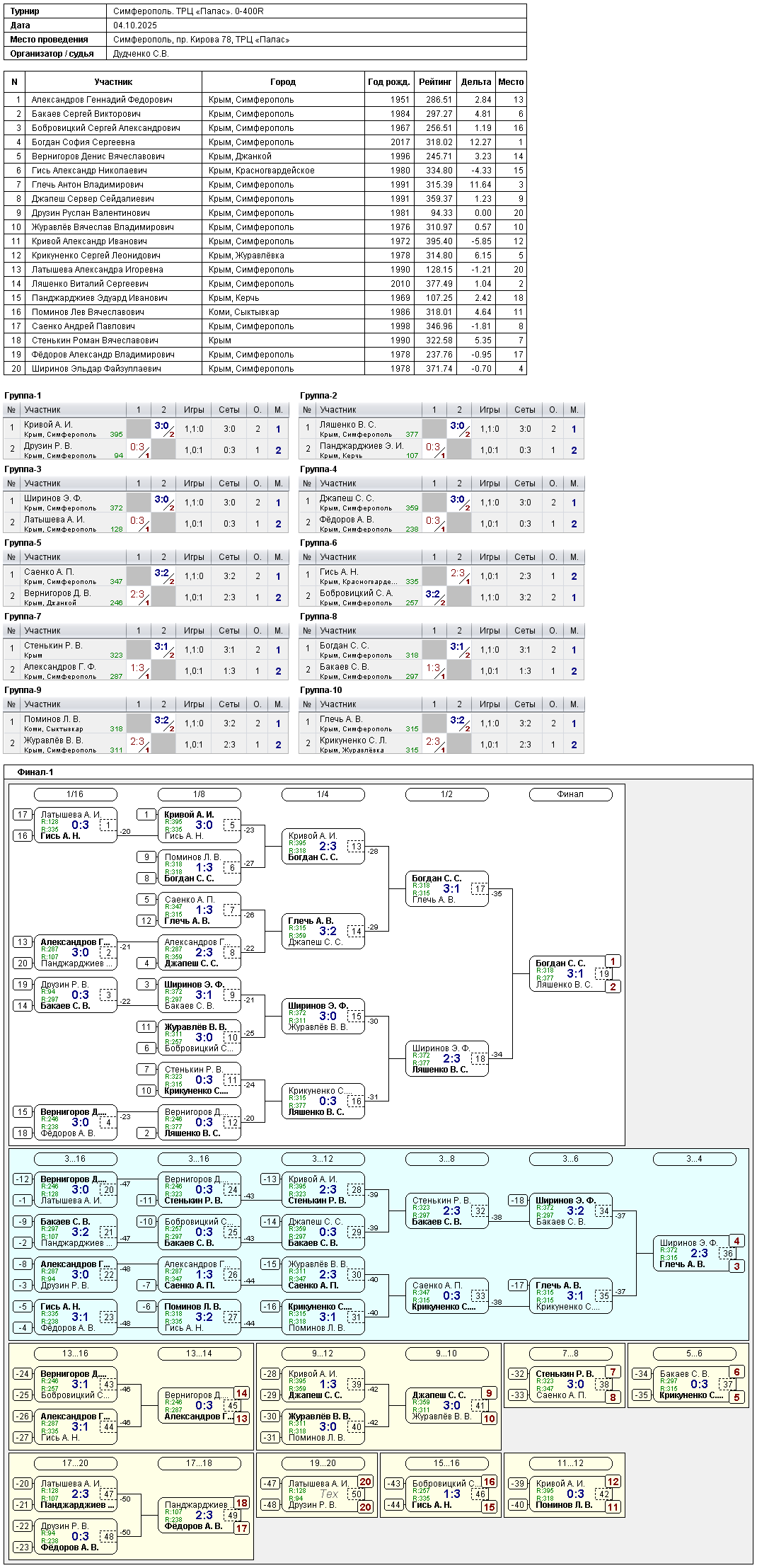Image resolution: width=757 pixels, height=1568 pixels.
Task: Click the "Tex" result in the 19...20 match
Action: pyautogui.click(x=329, y=1494)
